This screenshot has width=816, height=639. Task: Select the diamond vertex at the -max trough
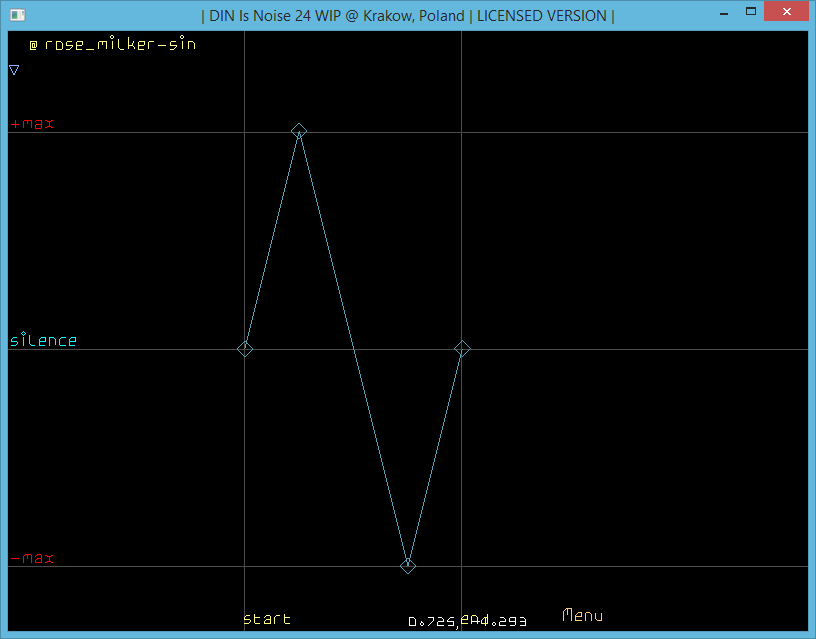[408, 566]
